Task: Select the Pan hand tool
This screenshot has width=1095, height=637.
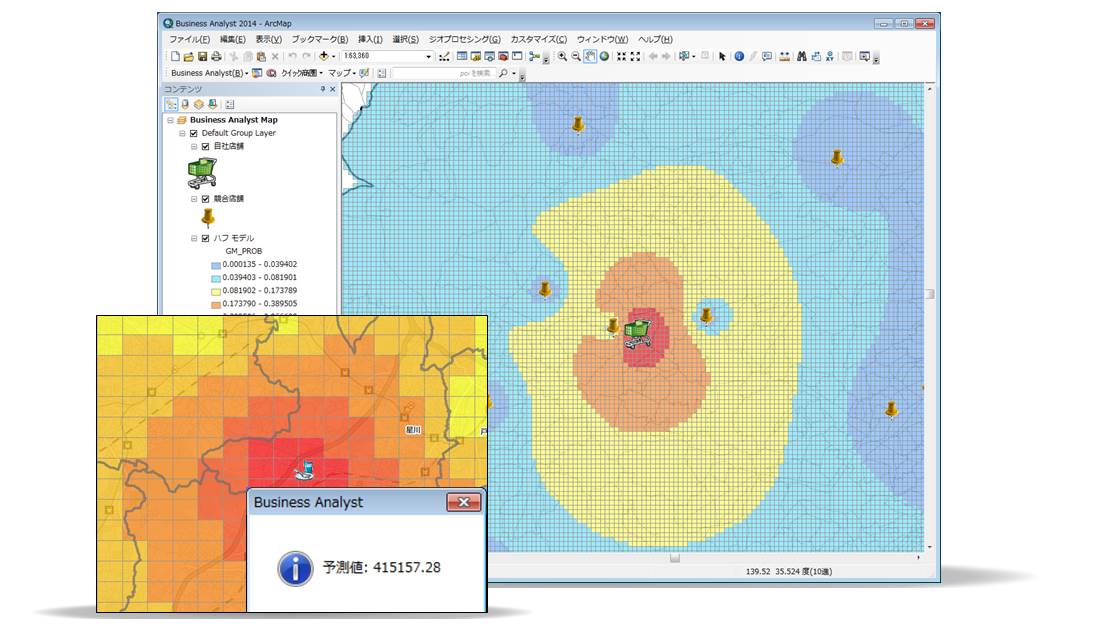Action: click(590, 57)
